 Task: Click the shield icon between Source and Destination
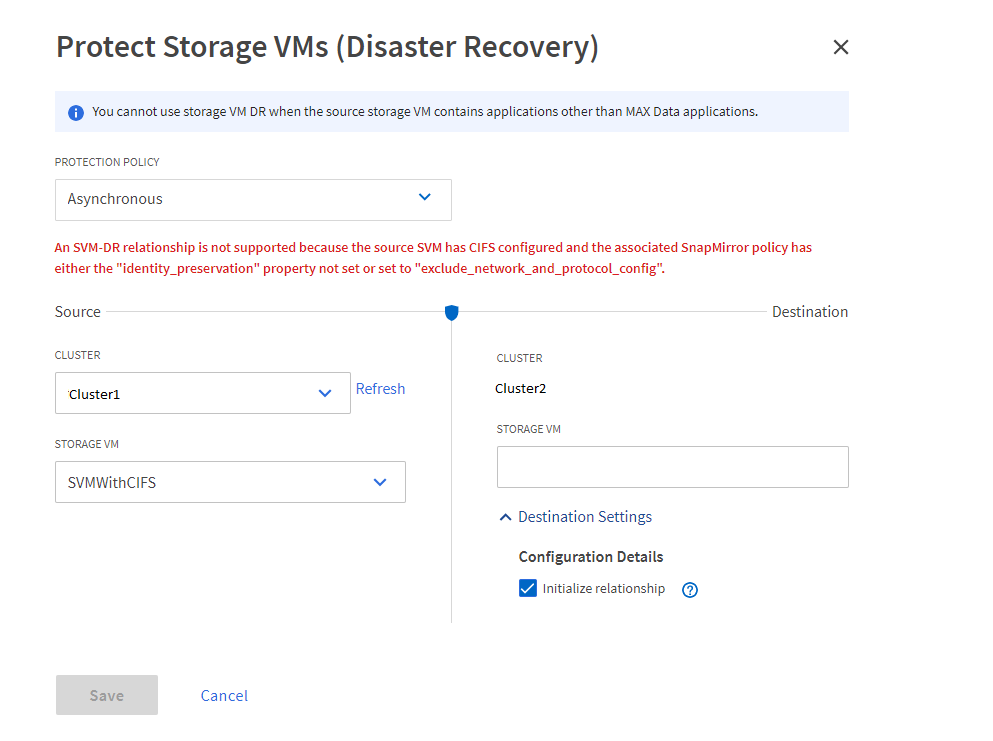point(452,313)
